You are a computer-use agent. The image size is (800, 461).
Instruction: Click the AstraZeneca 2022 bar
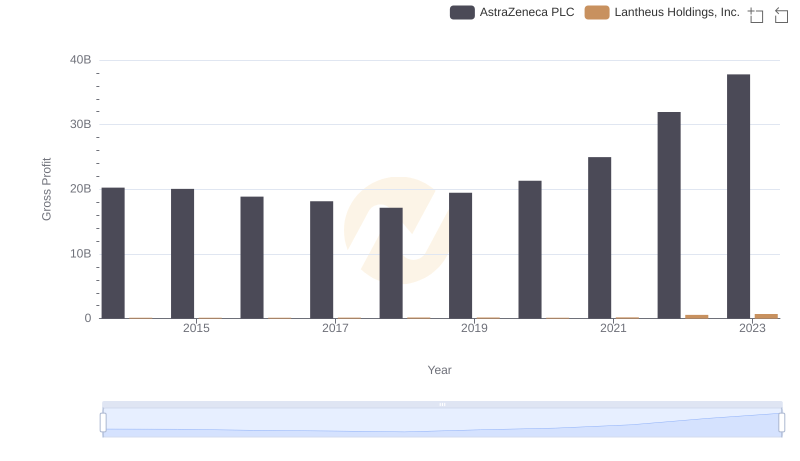[669, 215]
